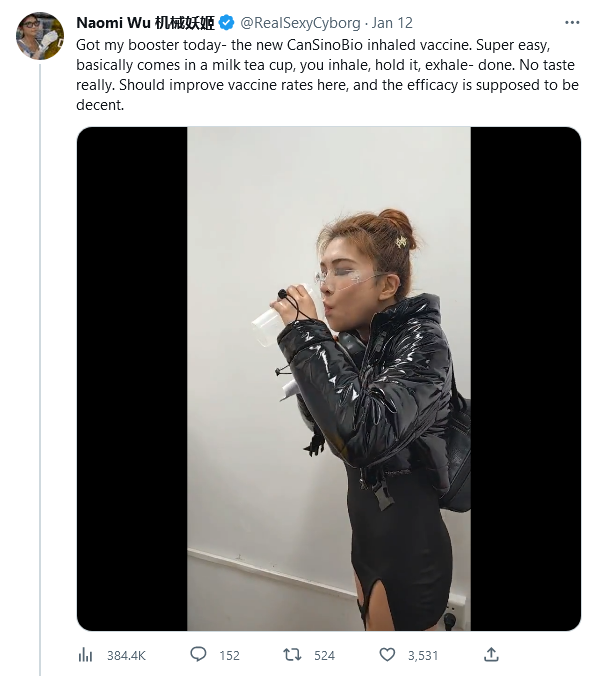Open Naomi Wu's profile avatar

pos(40,36)
